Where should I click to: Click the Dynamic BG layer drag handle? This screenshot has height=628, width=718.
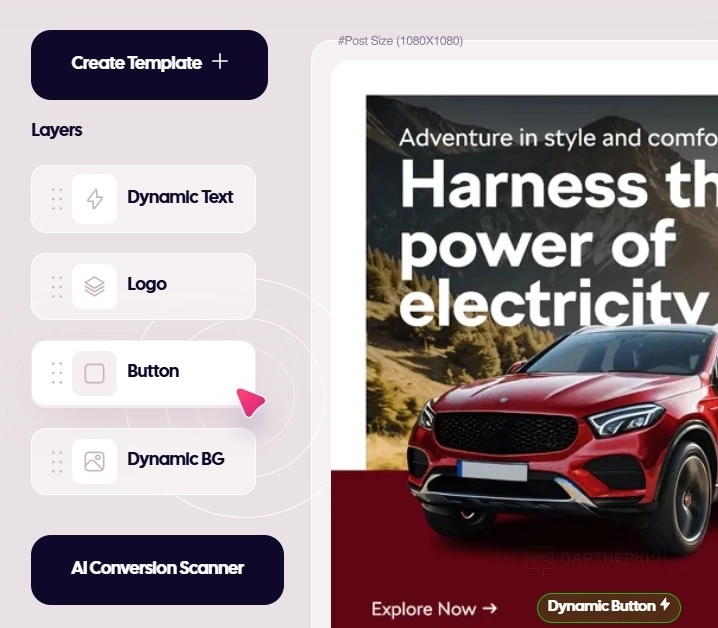(57, 461)
